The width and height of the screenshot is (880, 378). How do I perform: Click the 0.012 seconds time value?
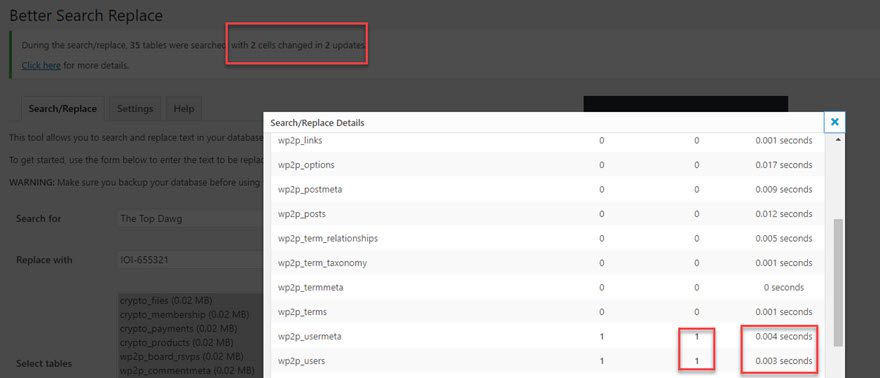783,214
